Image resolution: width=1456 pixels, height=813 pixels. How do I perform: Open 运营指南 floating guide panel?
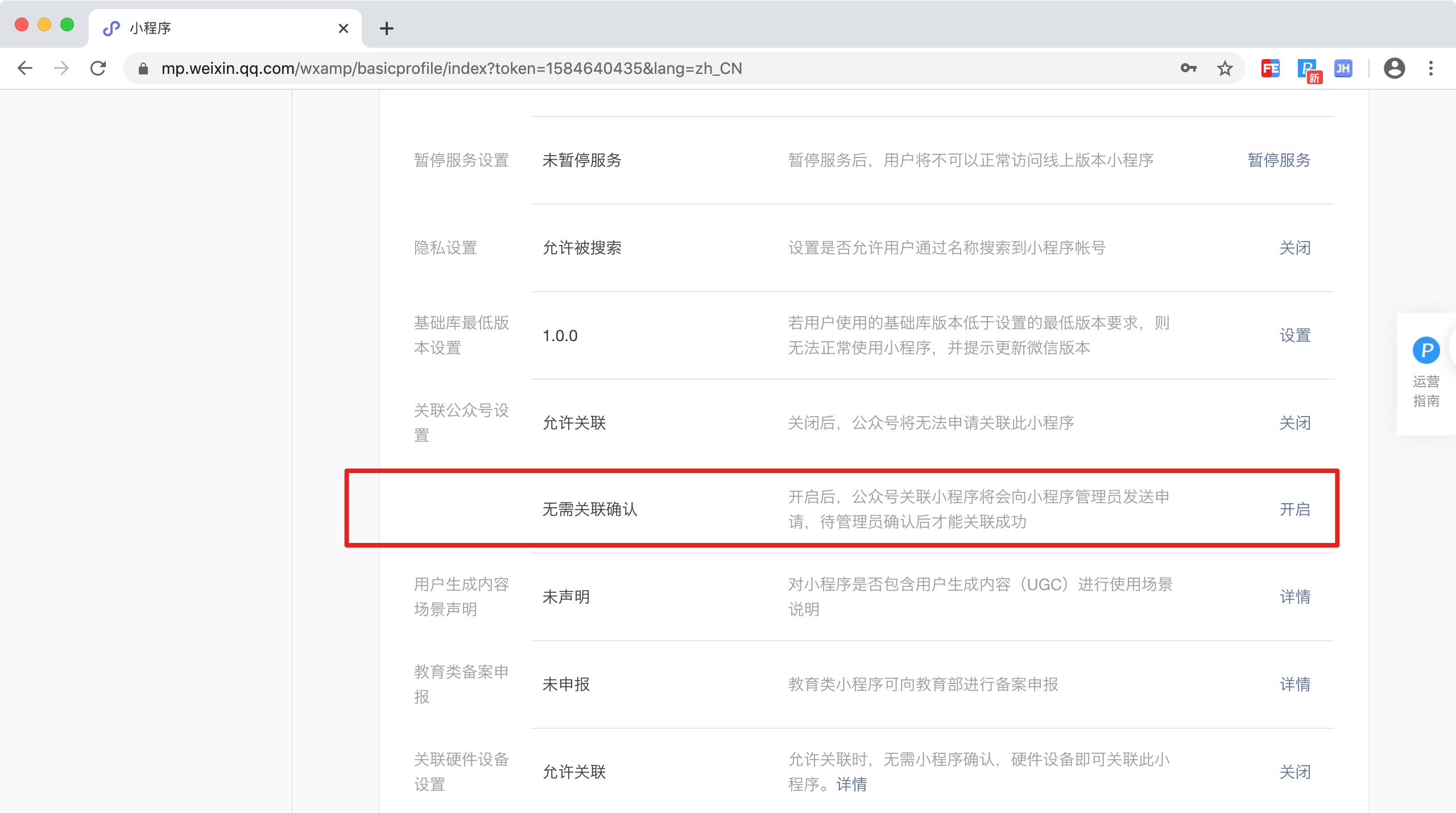pyautogui.click(x=1426, y=374)
